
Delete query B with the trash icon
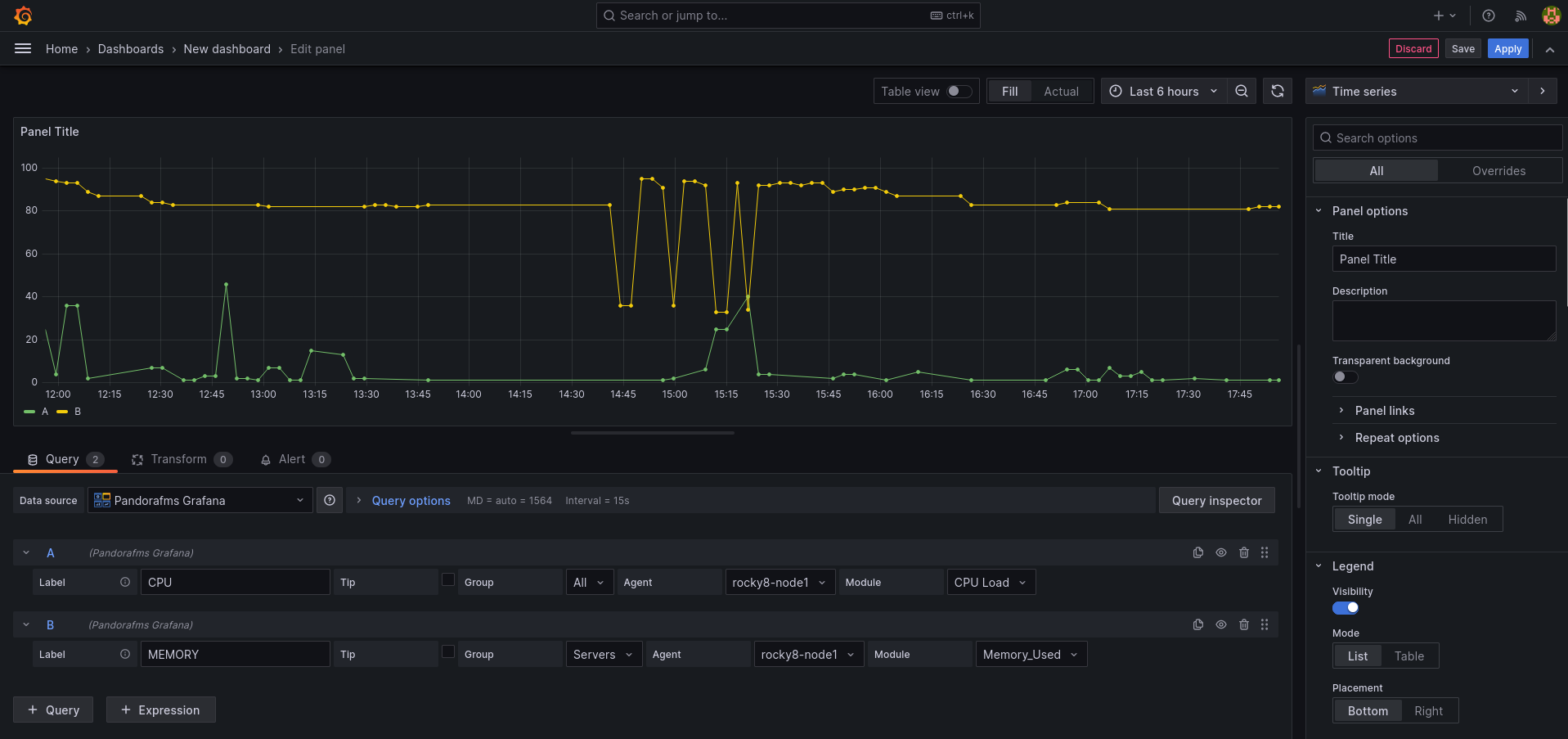point(1244,624)
